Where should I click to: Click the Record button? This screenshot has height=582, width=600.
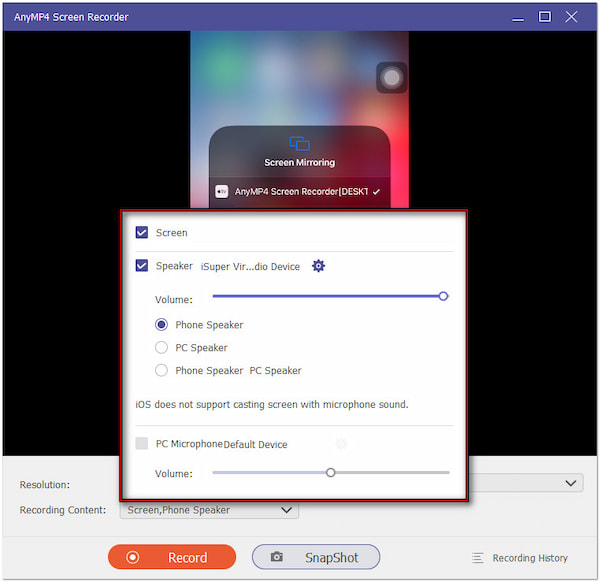coord(172,557)
